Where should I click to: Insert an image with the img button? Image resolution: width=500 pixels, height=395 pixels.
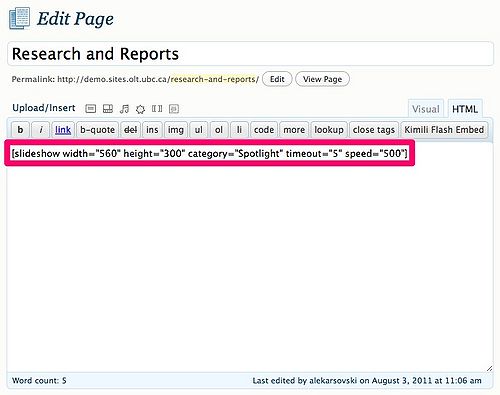[176, 129]
